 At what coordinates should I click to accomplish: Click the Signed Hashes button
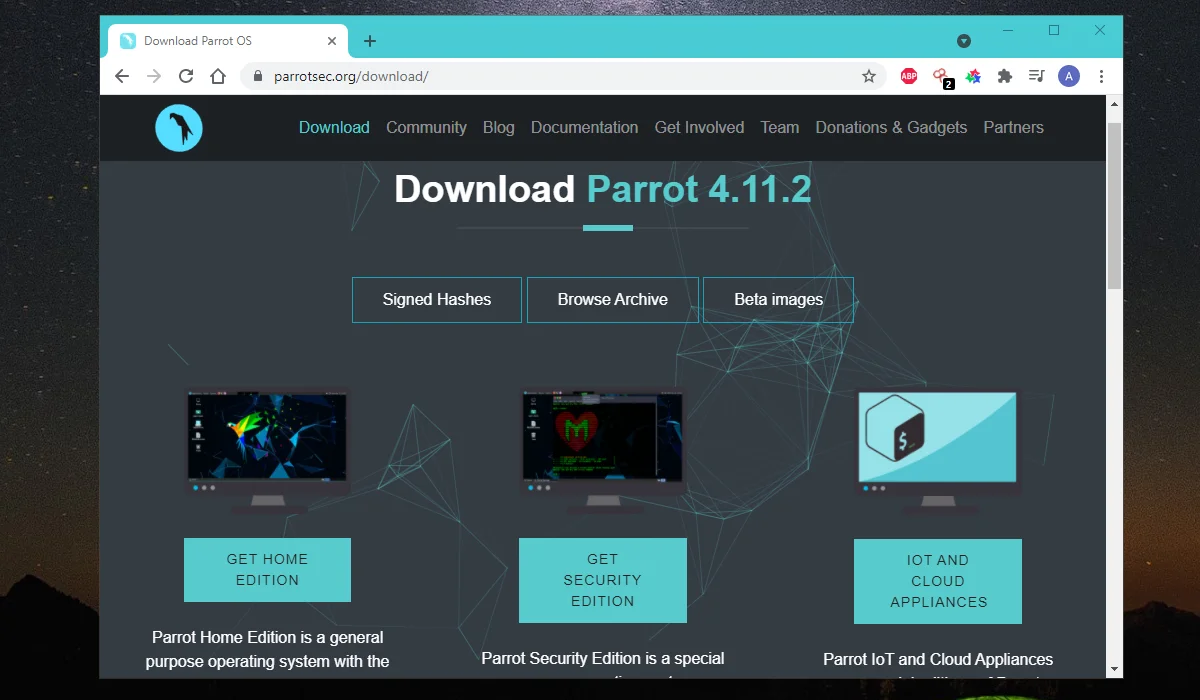tap(437, 300)
